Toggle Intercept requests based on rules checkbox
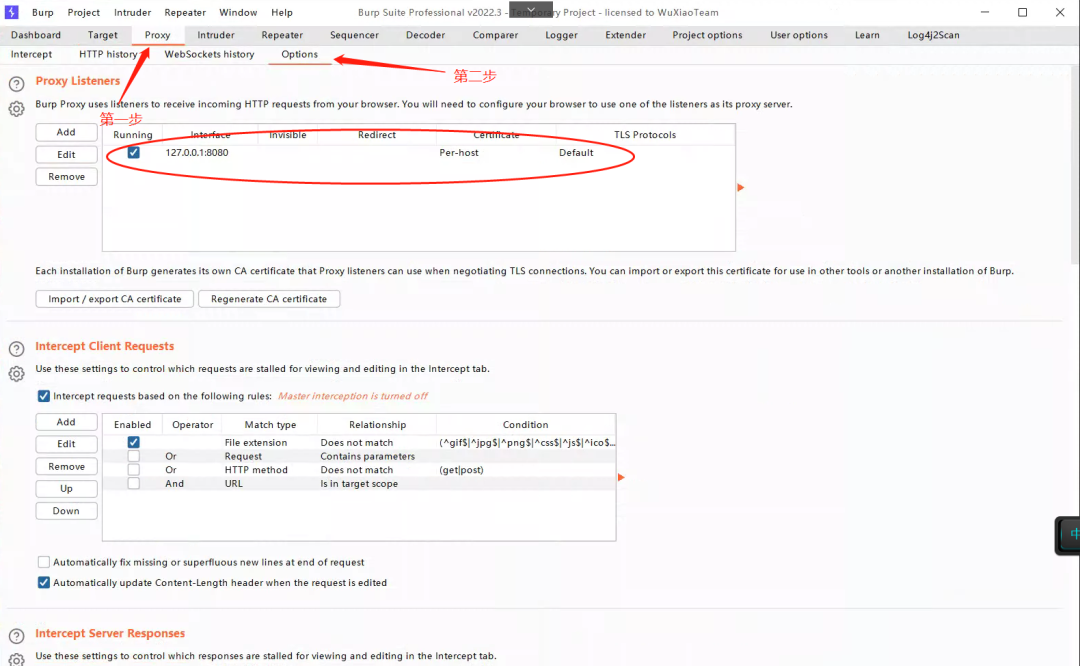The image size is (1080, 666). (43, 396)
